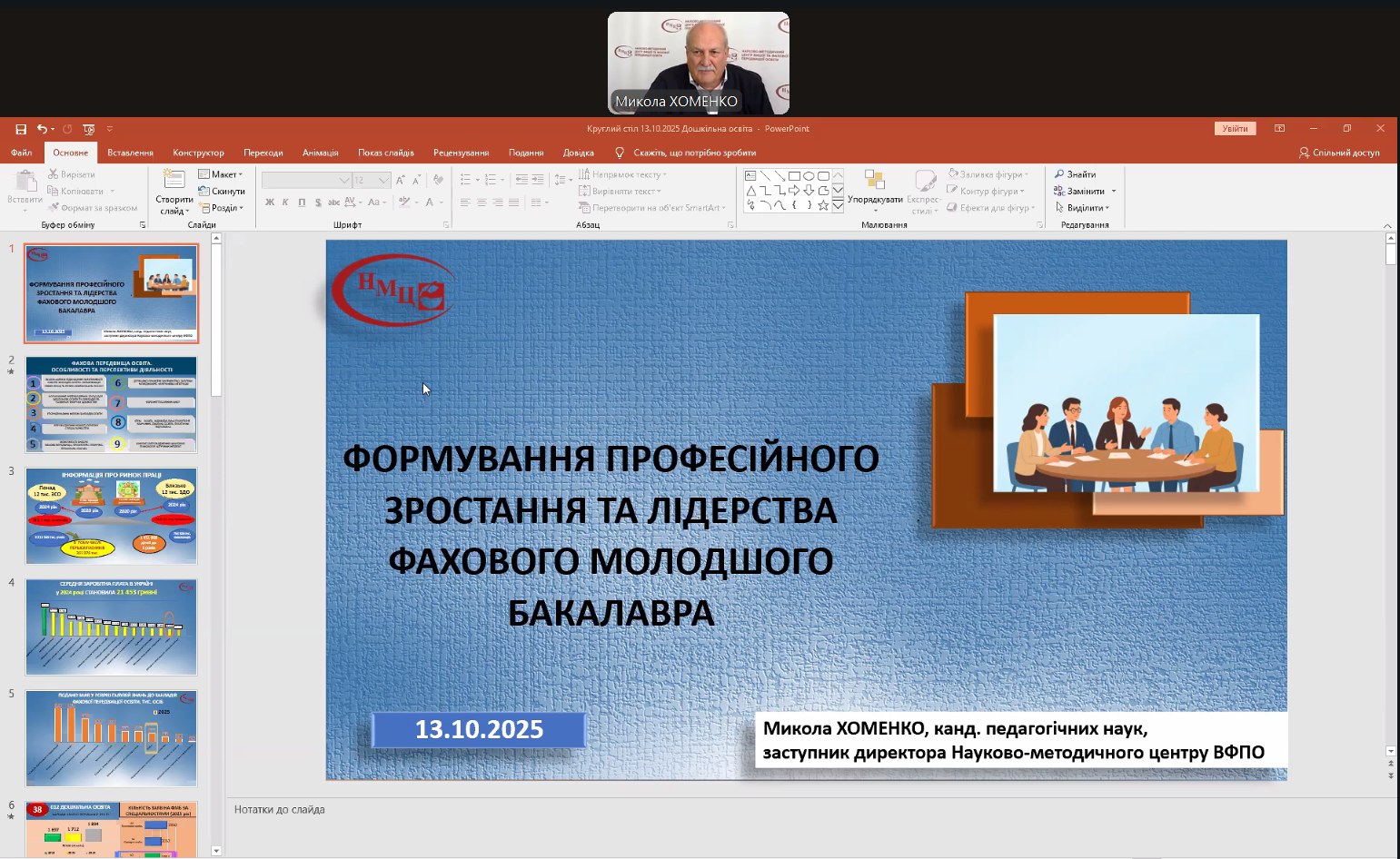Click the Undo arrow icon

click(x=42, y=129)
